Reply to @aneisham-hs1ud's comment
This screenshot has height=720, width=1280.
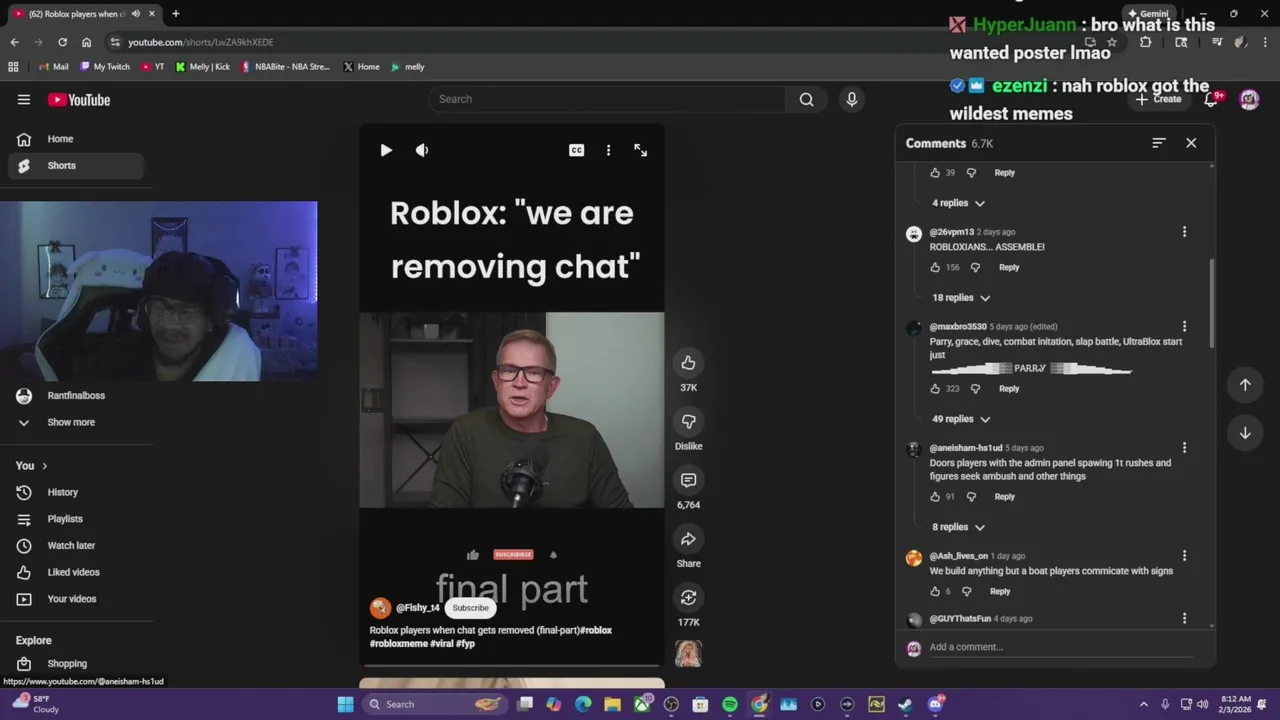tap(1004, 497)
